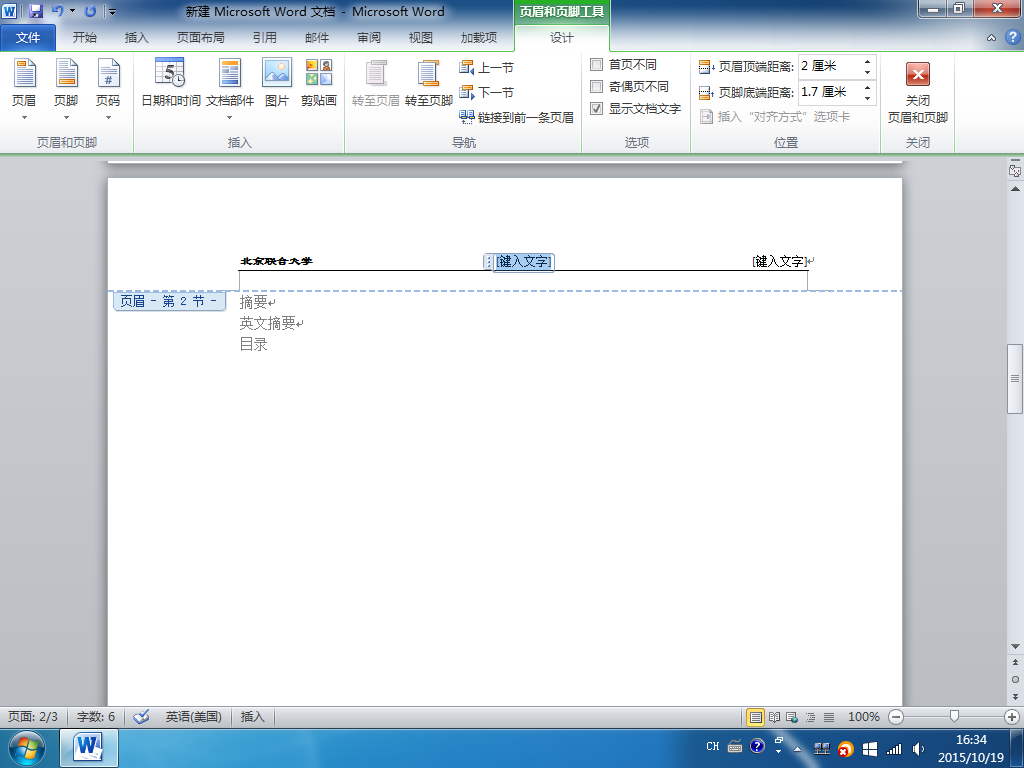
Task: Enable 首页不同 checkbox
Action: pyautogui.click(x=596, y=65)
